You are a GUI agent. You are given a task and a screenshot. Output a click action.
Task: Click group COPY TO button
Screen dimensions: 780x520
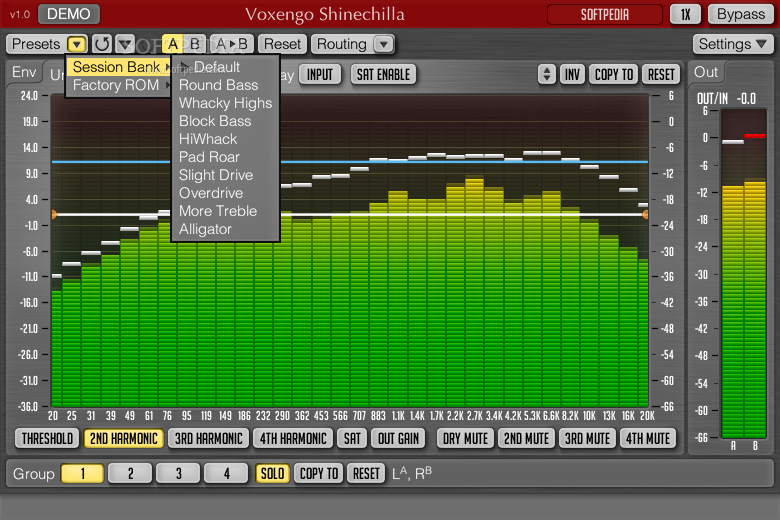click(x=319, y=473)
